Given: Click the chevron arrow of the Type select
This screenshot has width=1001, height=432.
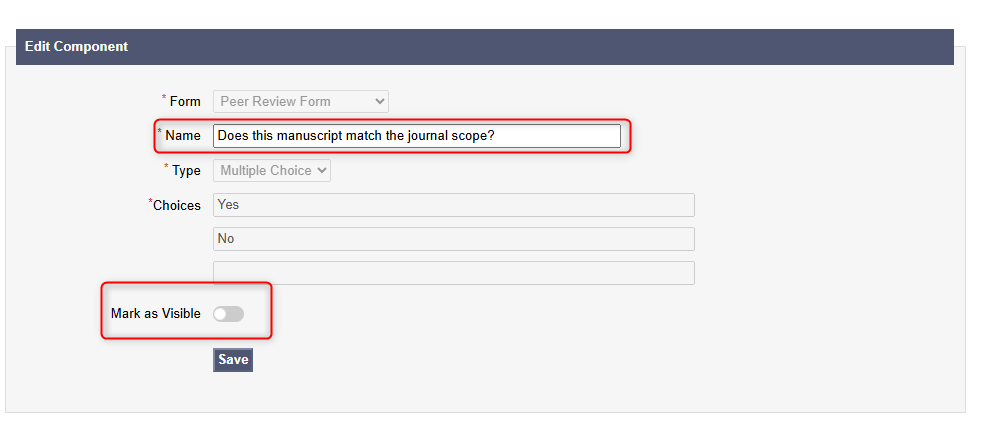Looking at the screenshot, I should pos(321,171).
